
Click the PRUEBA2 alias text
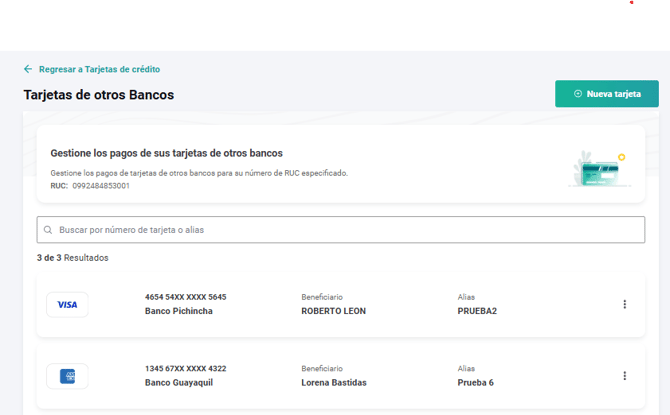click(x=477, y=311)
